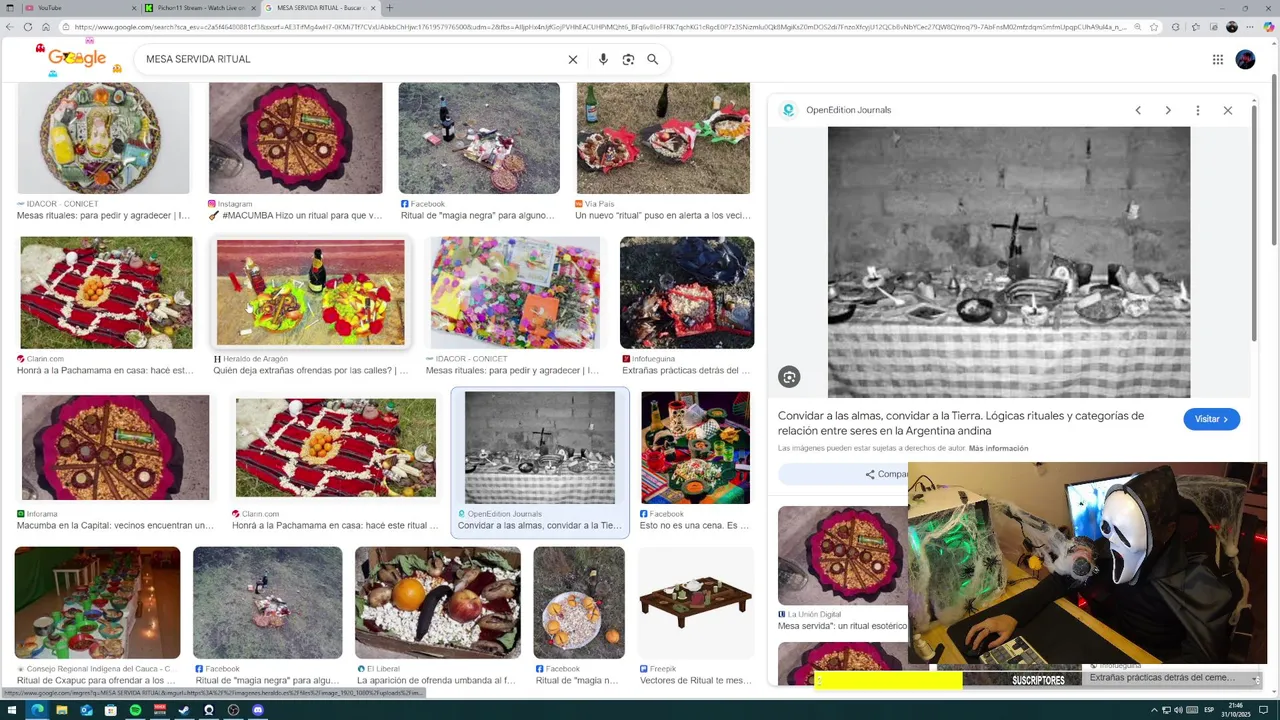Open the Inforama Macumba en la Capital image

pyautogui.click(x=116, y=447)
